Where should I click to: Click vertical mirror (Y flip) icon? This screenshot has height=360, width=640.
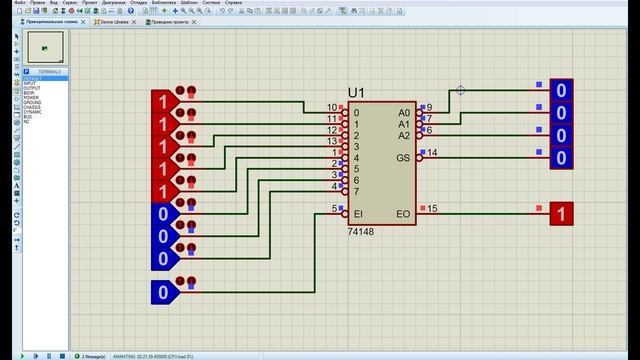[17, 248]
